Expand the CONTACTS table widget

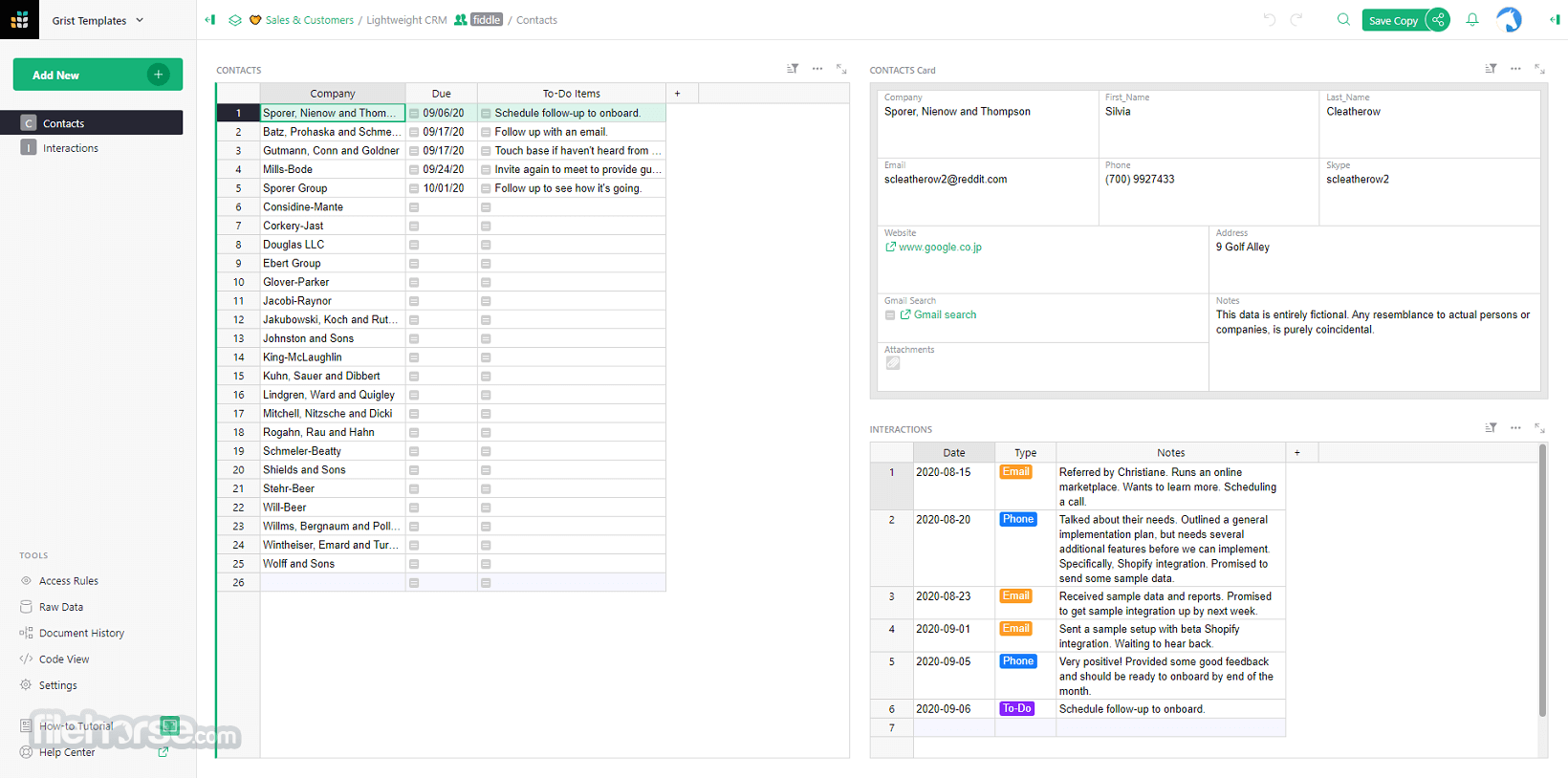coord(841,69)
